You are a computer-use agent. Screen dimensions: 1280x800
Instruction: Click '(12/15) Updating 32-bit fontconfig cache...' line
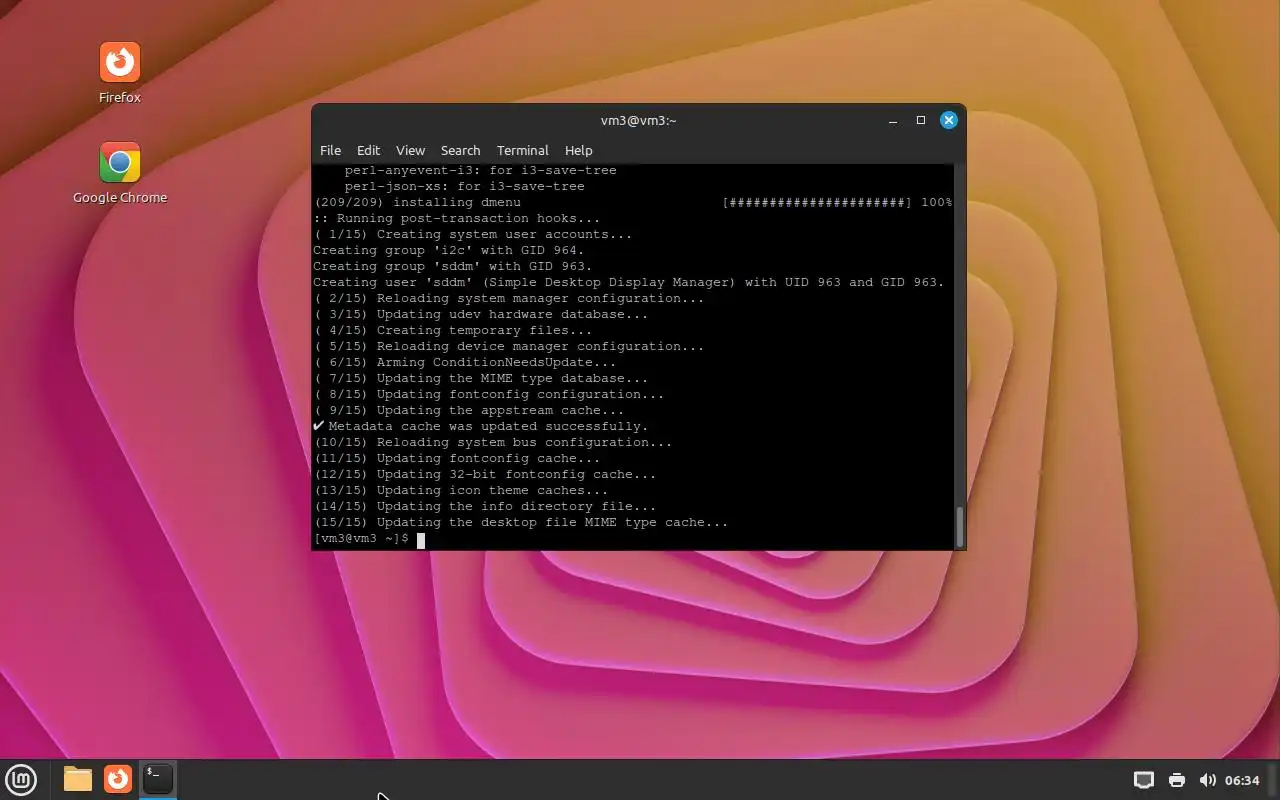tap(485, 475)
